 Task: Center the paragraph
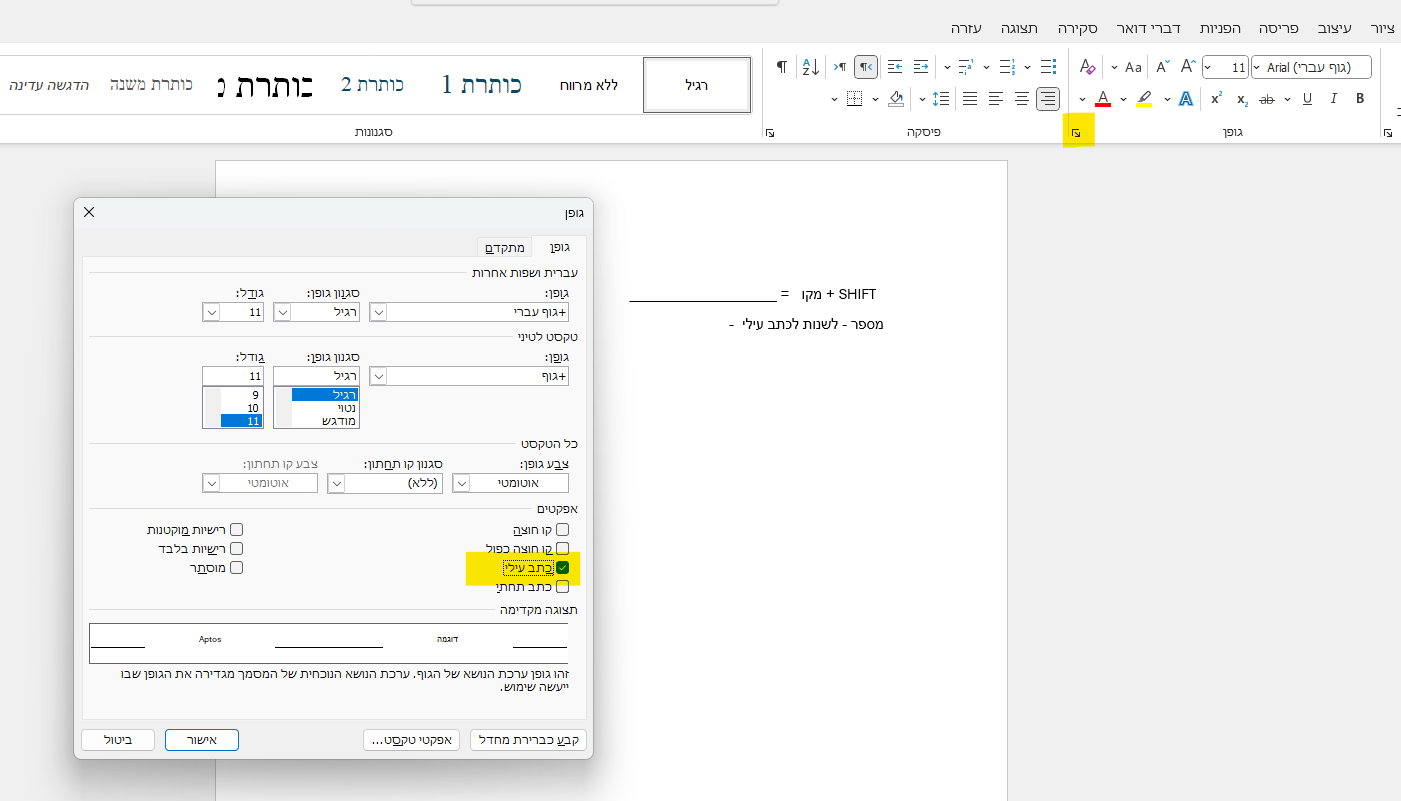pos(1021,98)
